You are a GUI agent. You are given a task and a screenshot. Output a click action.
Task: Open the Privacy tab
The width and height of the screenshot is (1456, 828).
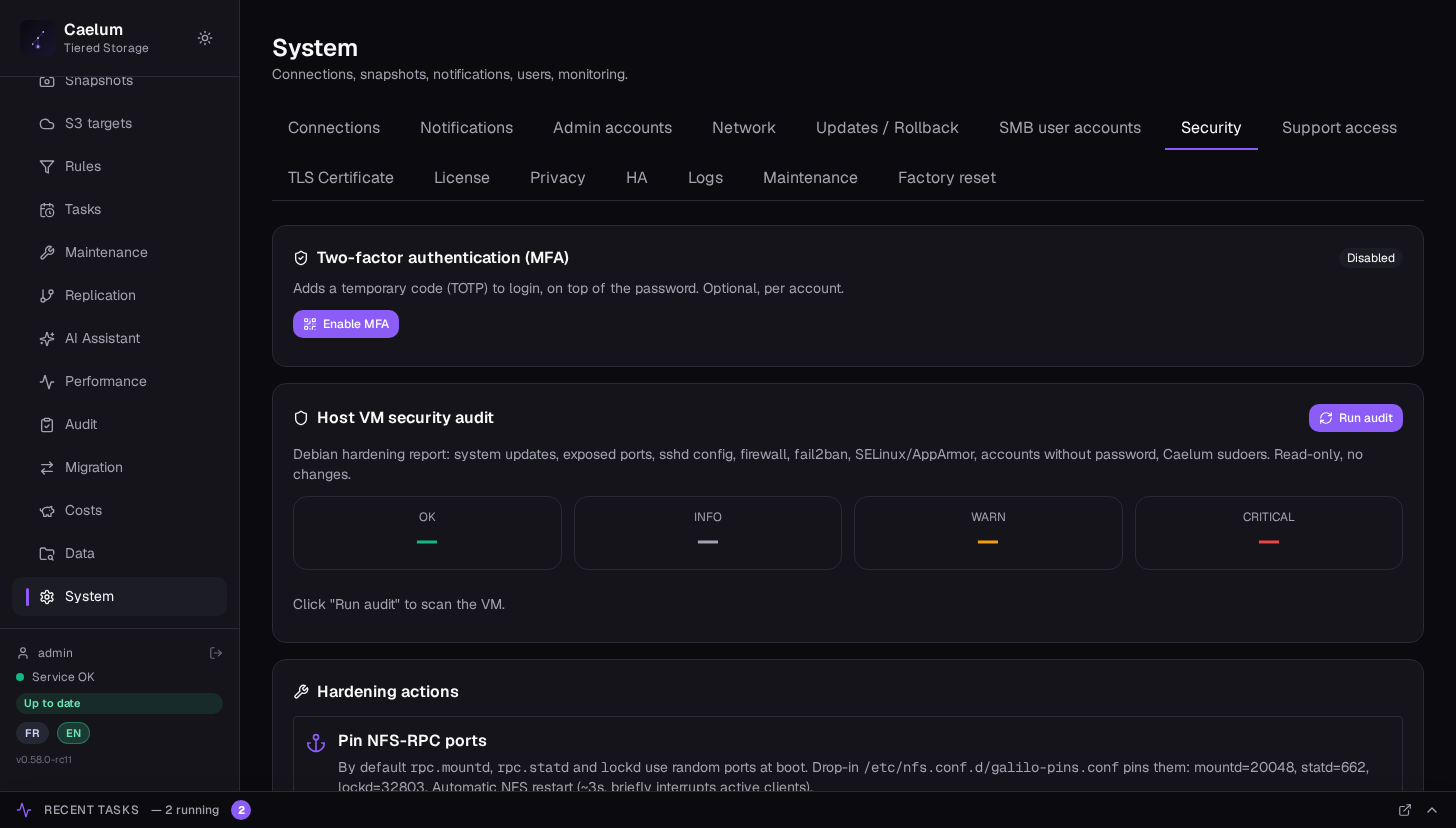558,178
